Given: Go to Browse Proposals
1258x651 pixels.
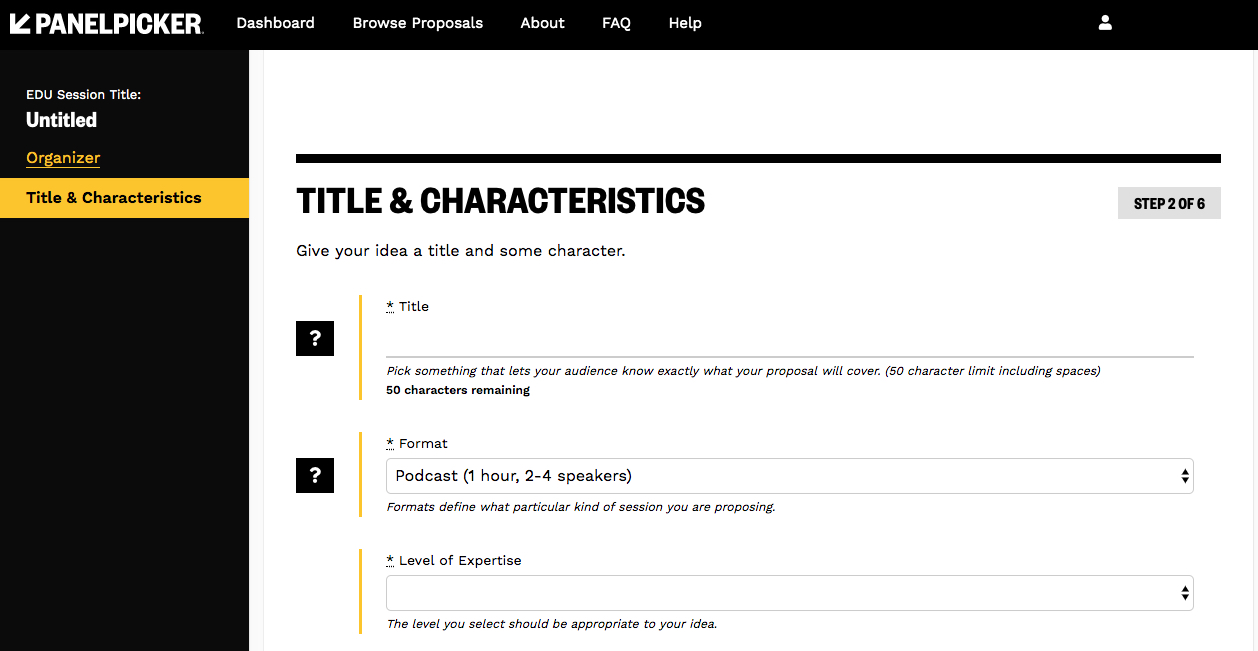Looking at the screenshot, I should pos(418,23).
